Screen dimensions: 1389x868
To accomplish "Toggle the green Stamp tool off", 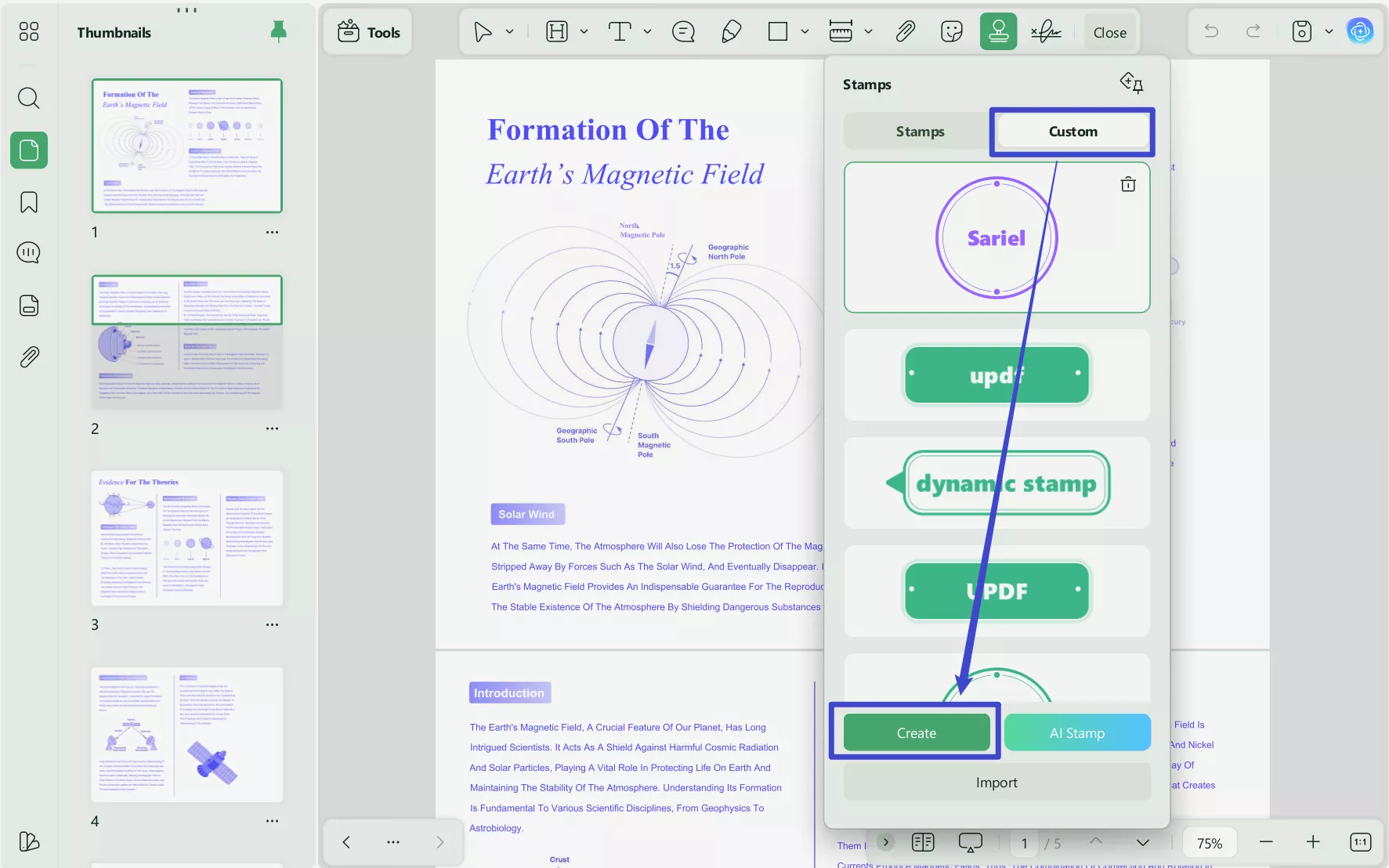I will tap(999, 31).
